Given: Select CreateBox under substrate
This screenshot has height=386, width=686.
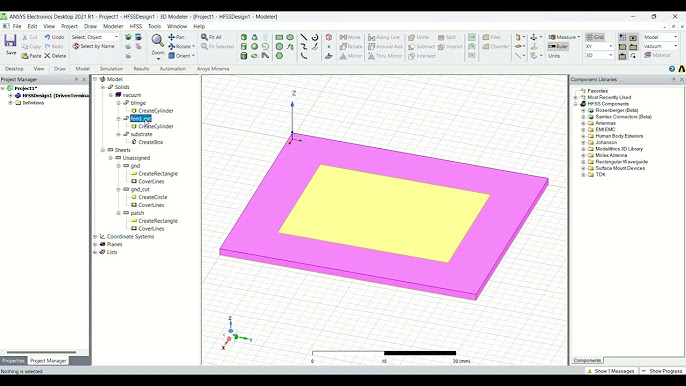Looking at the screenshot, I should (150, 142).
